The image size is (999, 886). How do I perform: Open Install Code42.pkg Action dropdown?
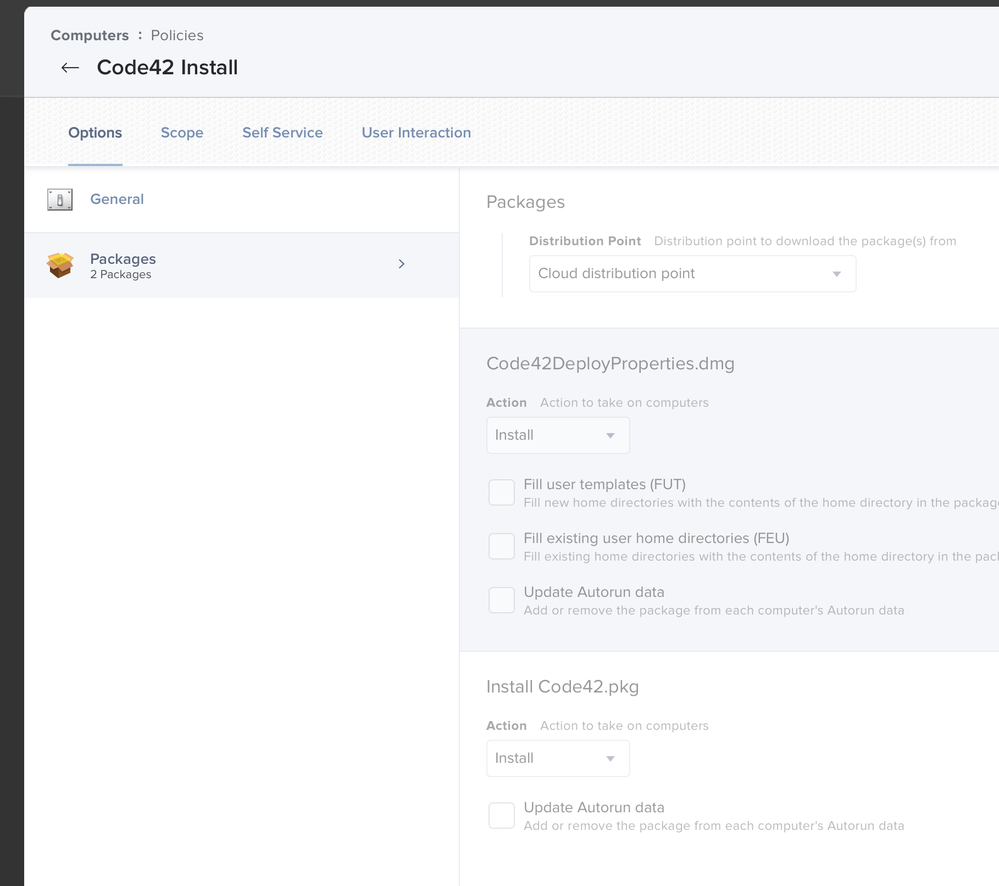[x=558, y=759]
